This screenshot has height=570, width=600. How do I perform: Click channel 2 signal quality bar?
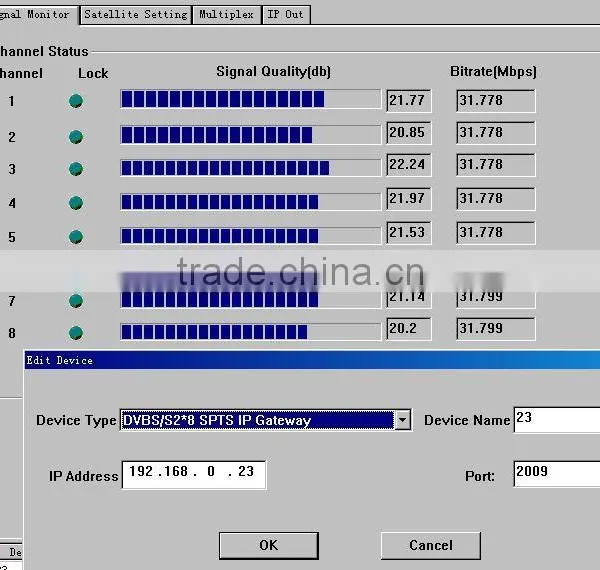pyautogui.click(x=251, y=135)
